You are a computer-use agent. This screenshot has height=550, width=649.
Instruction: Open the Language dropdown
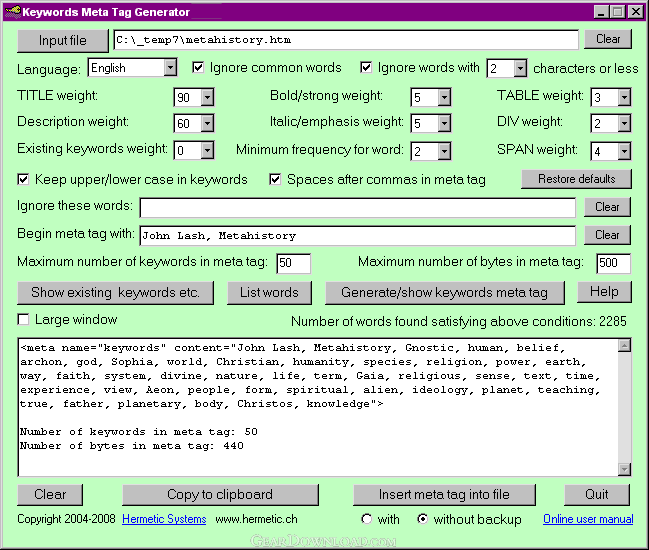coord(170,69)
